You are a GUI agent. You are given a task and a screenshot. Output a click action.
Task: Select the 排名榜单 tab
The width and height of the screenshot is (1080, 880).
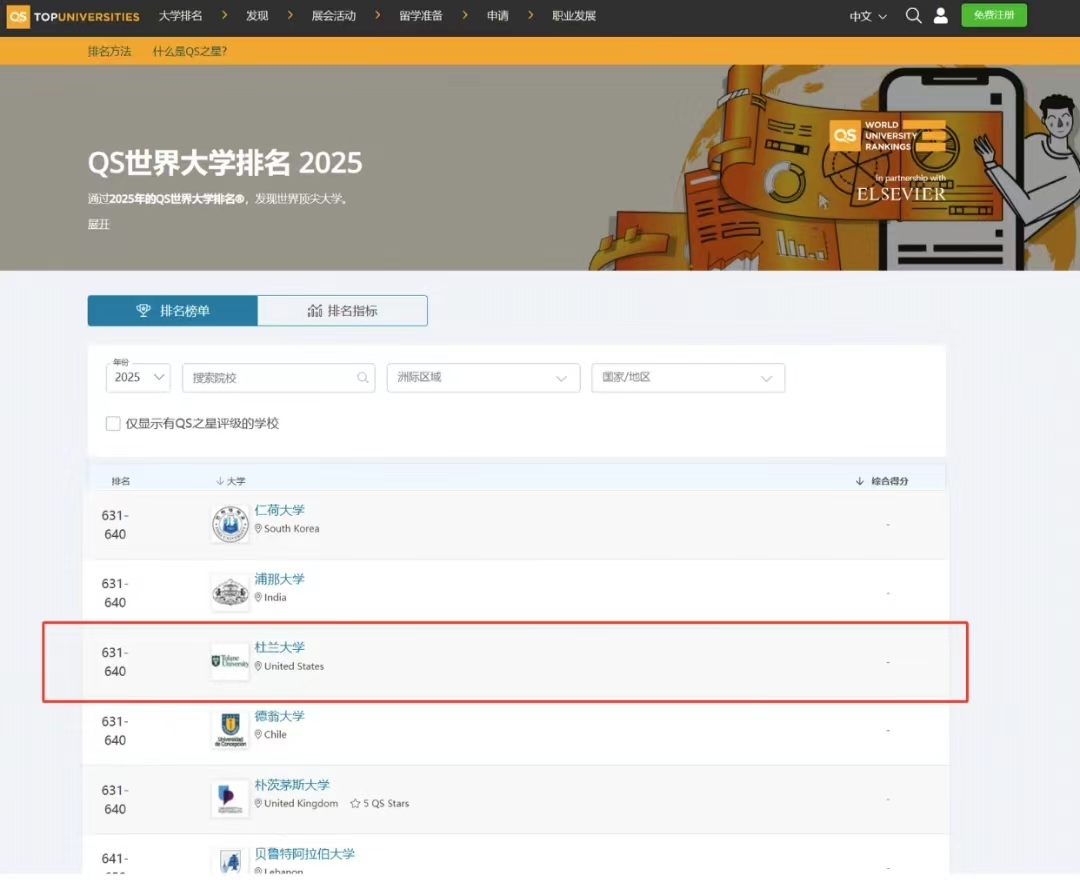(173, 311)
